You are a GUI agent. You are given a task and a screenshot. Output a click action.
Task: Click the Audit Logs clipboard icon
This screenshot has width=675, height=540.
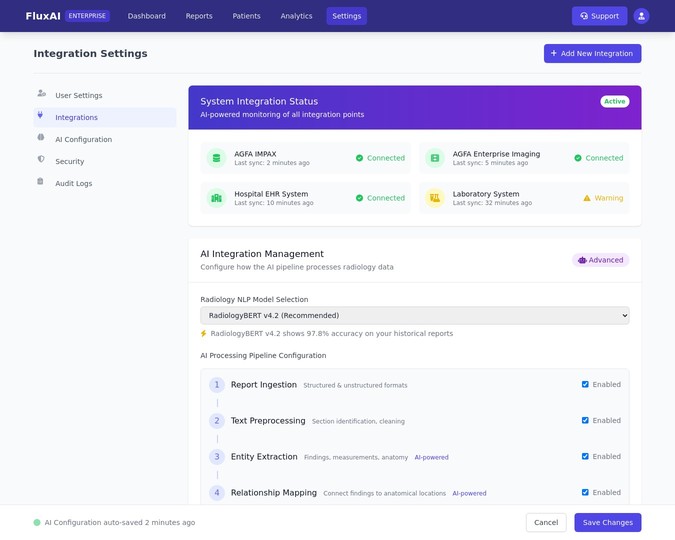(40, 181)
